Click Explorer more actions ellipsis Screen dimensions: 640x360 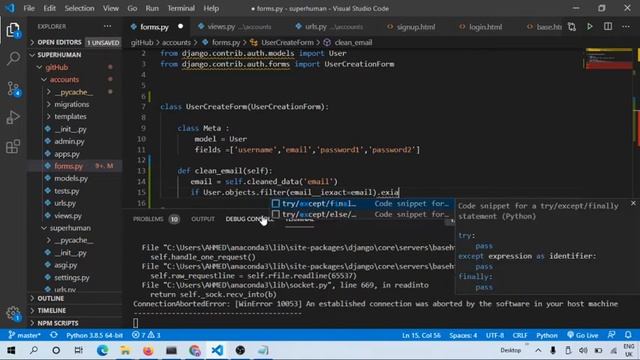[107, 27]
